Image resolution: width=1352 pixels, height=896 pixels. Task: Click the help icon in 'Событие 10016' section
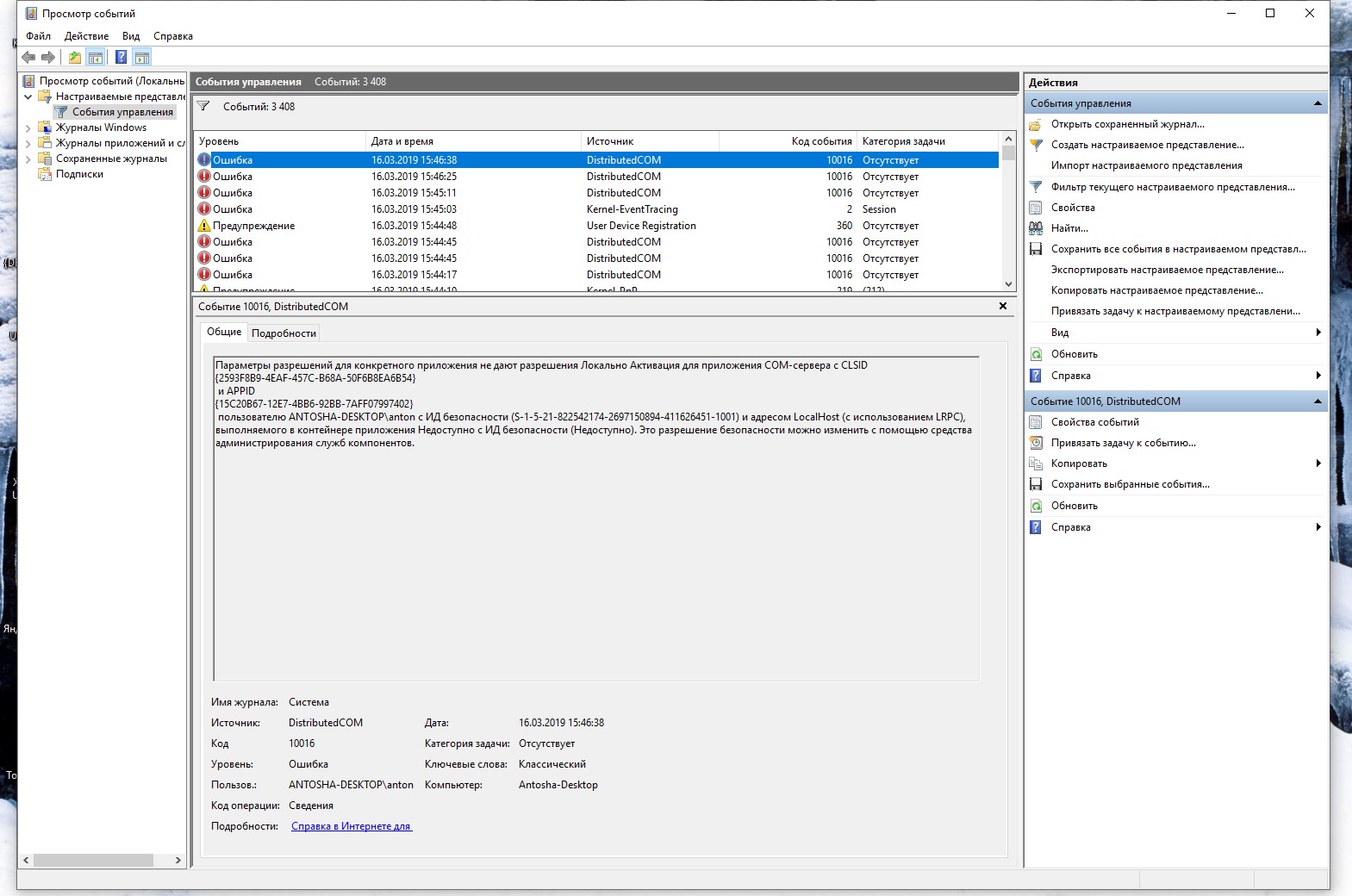point(1036,527)
